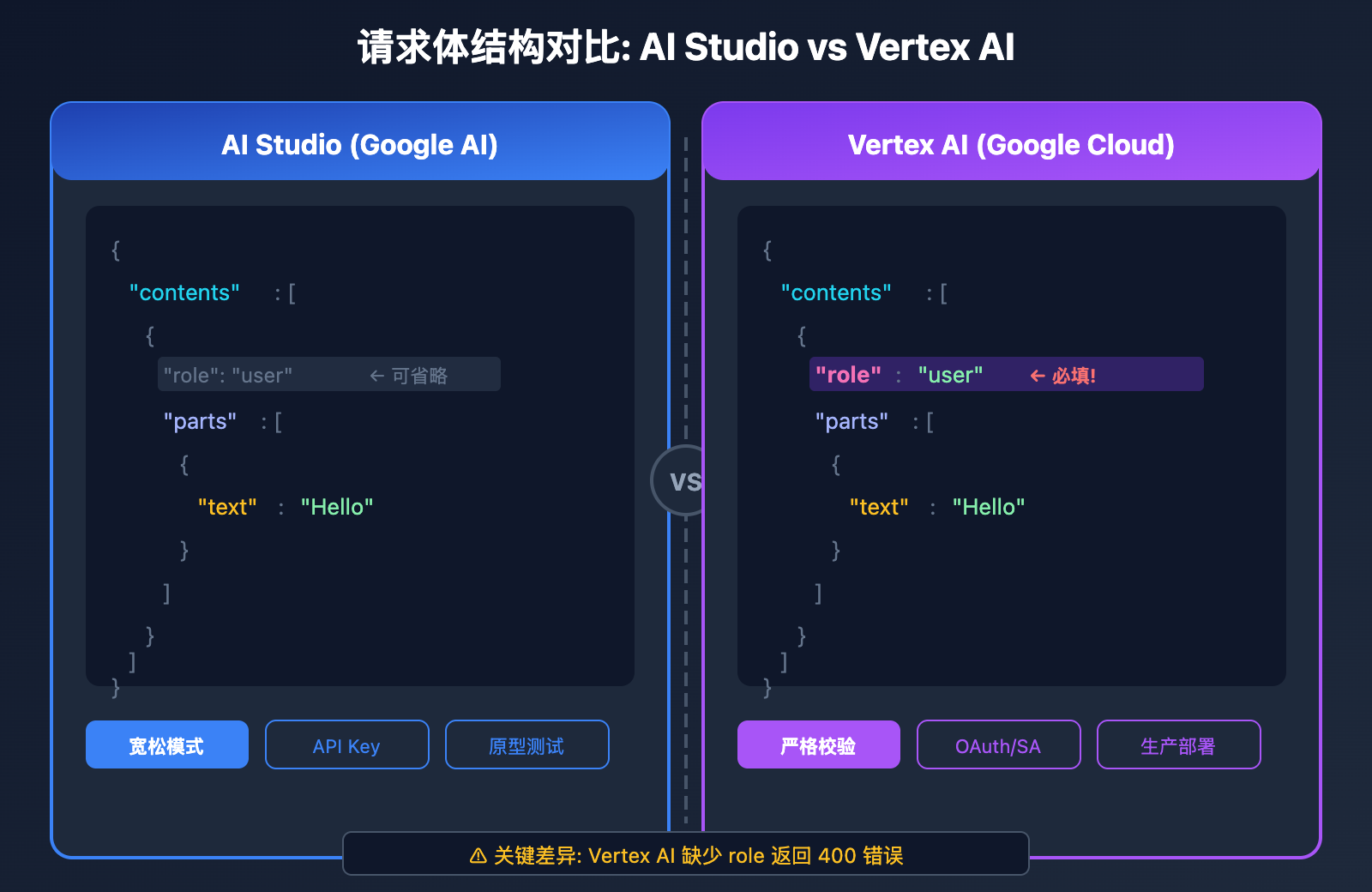Open the 关键差异 banner at the bottom
This screenshot has height=892, width=1372.
tap(686, 854)
